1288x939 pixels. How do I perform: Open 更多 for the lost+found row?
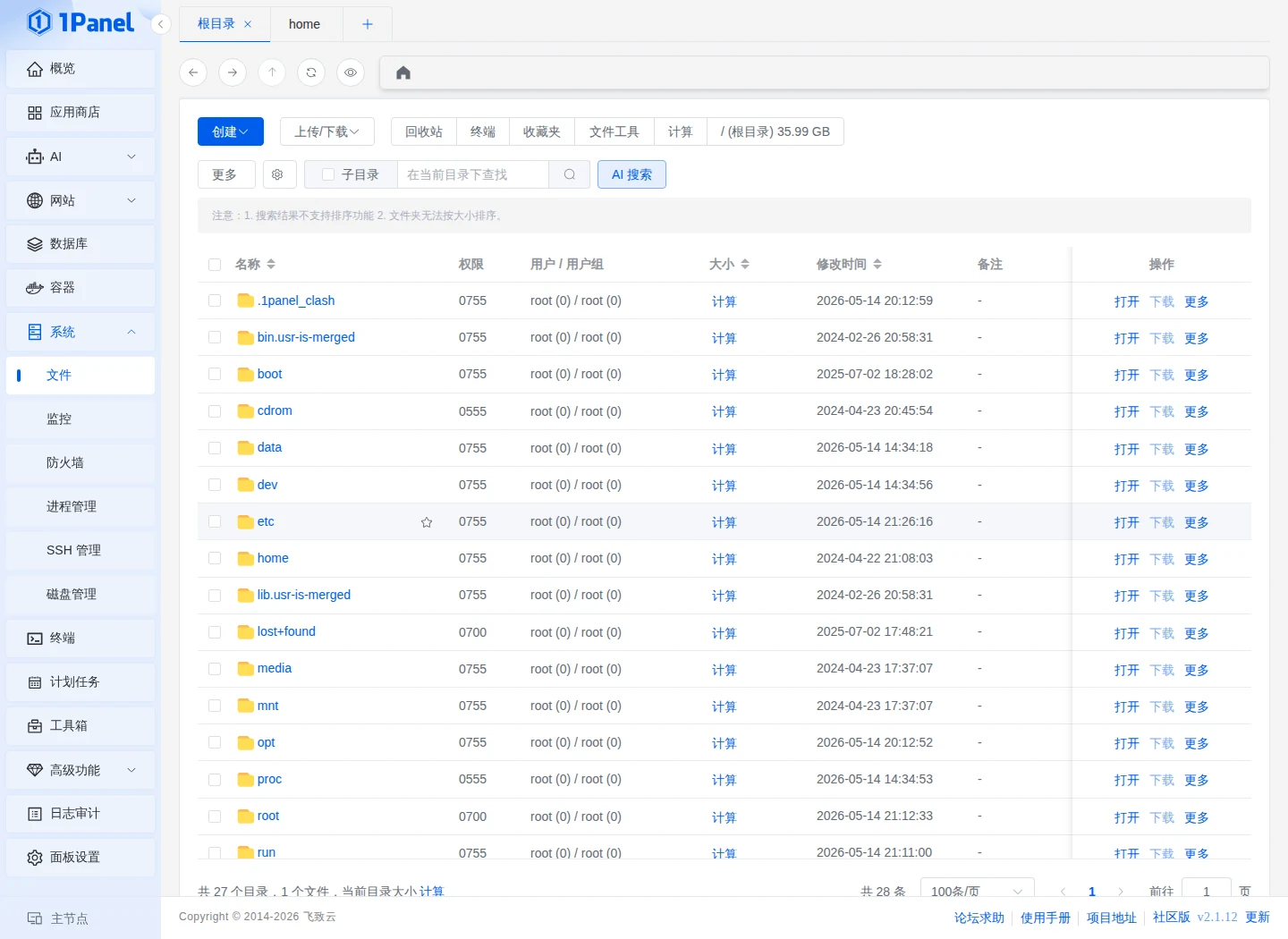click(1197, 633)
